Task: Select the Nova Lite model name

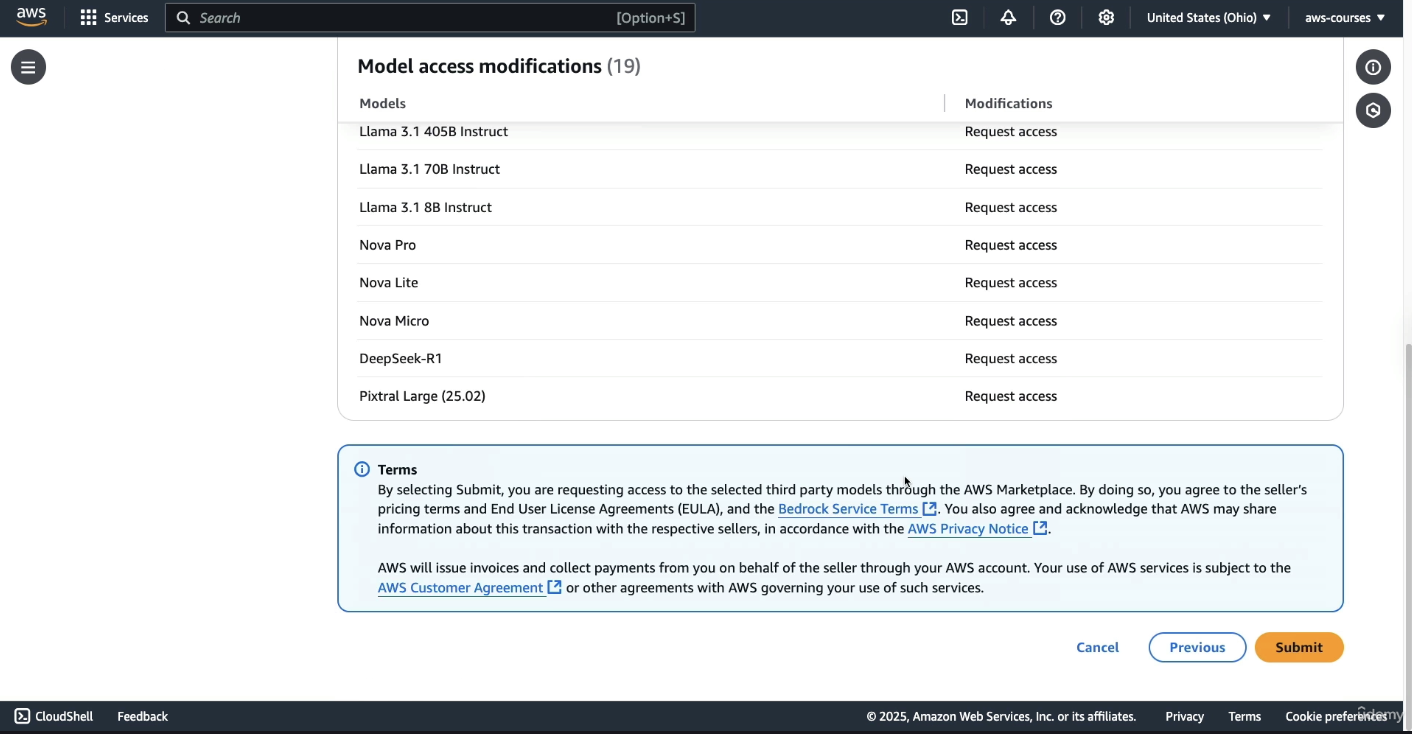Action: pyautogui.click(x=388, y=283)
